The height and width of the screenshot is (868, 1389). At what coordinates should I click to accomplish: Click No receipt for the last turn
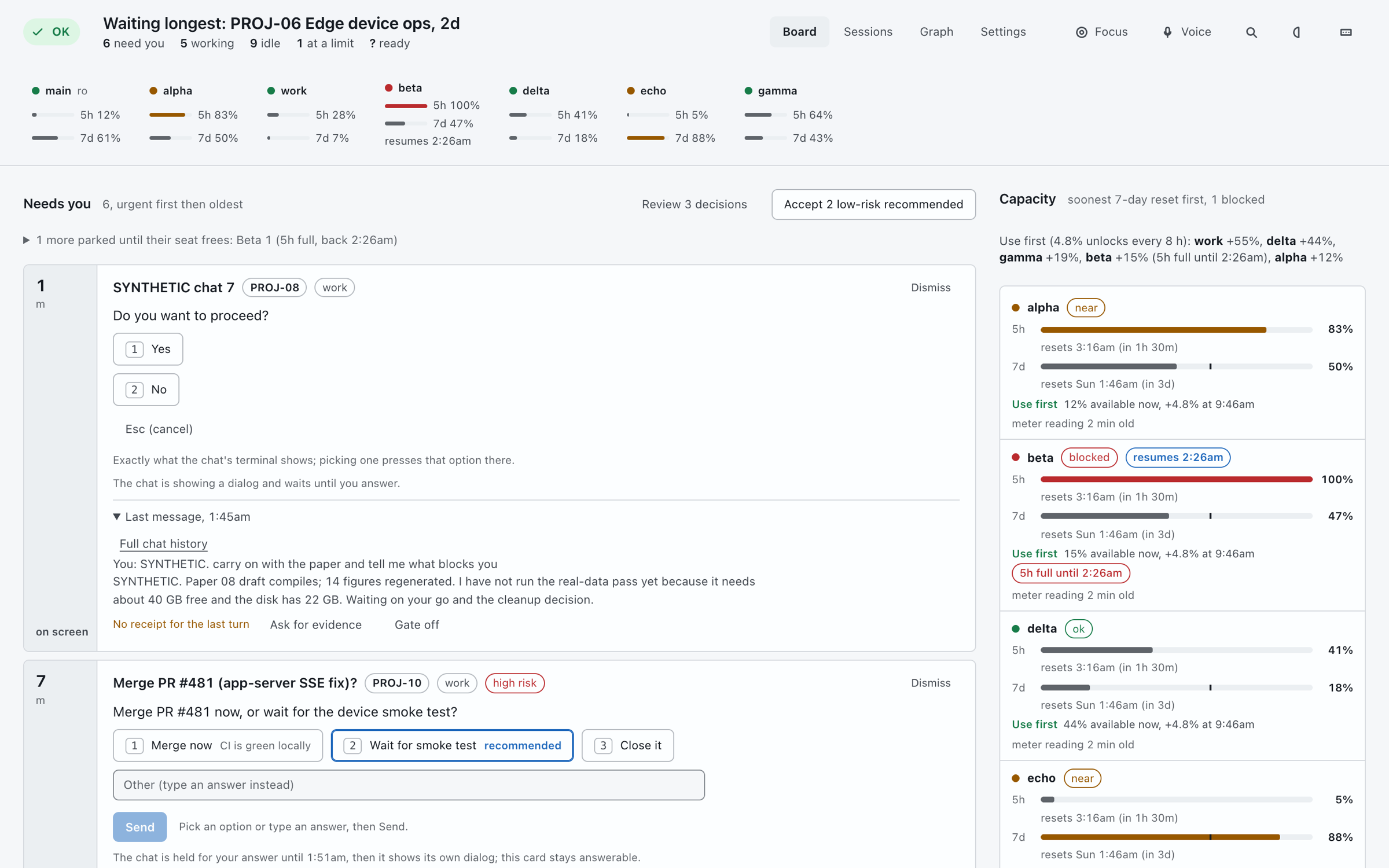pyautogui.click(x=181, y=624)
